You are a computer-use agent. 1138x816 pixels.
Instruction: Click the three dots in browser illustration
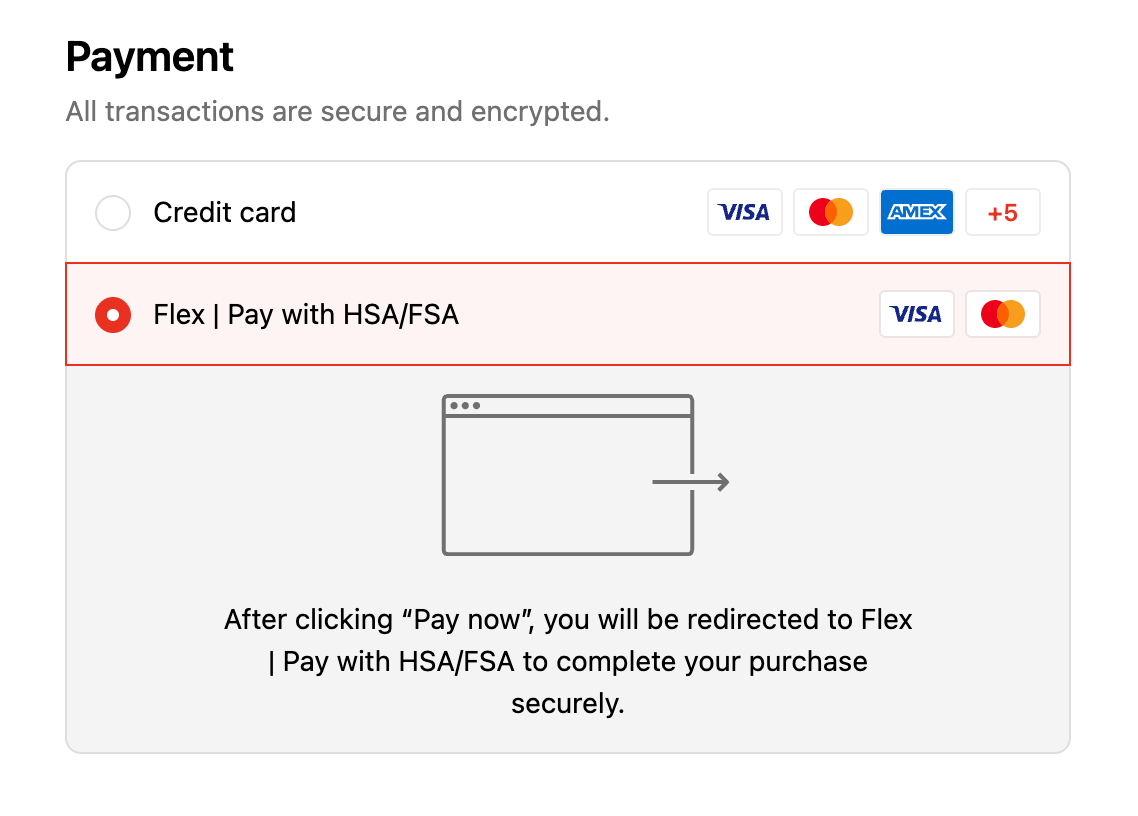465,406
